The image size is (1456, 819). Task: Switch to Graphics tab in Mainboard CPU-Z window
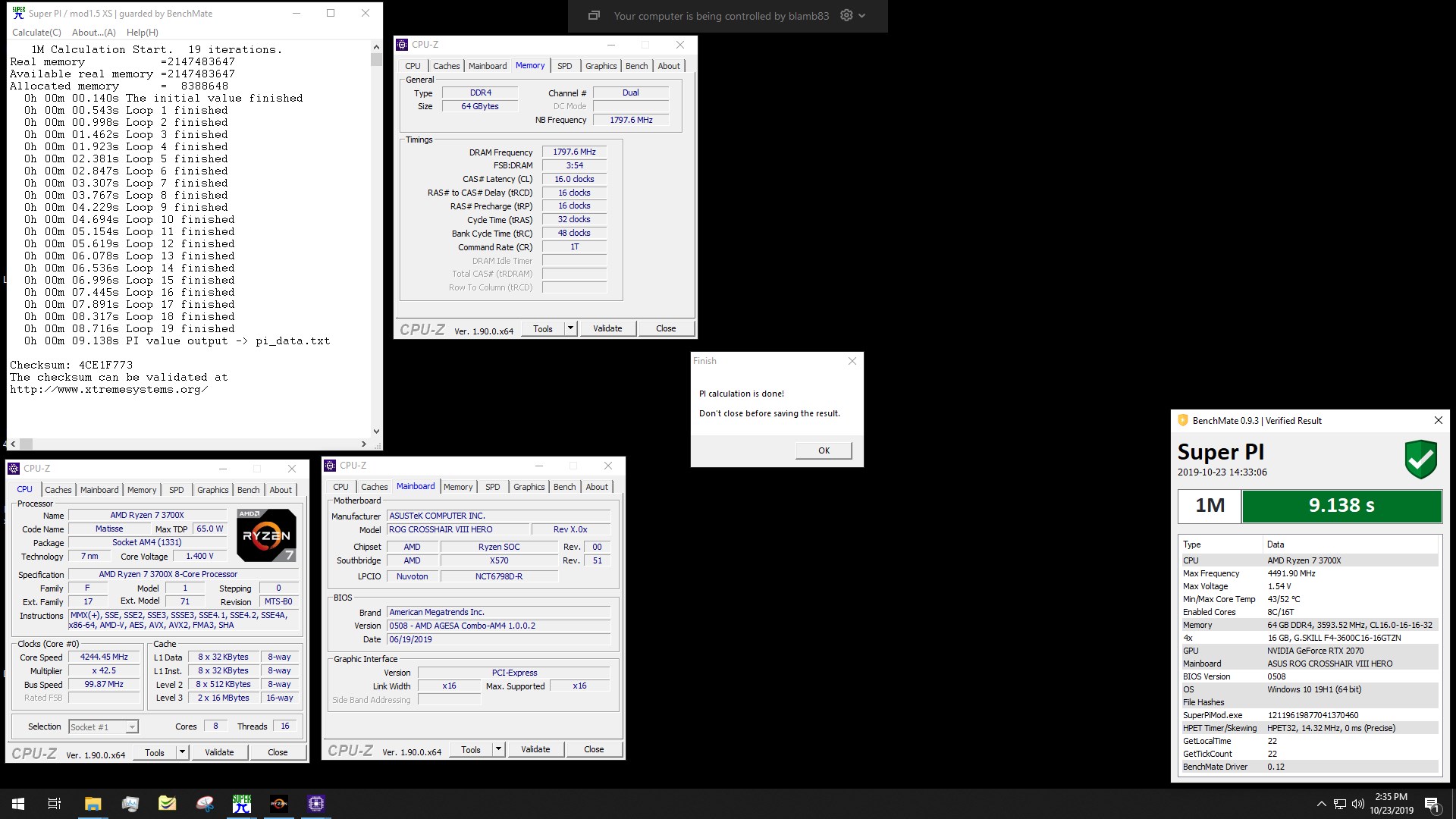(529, 487)
